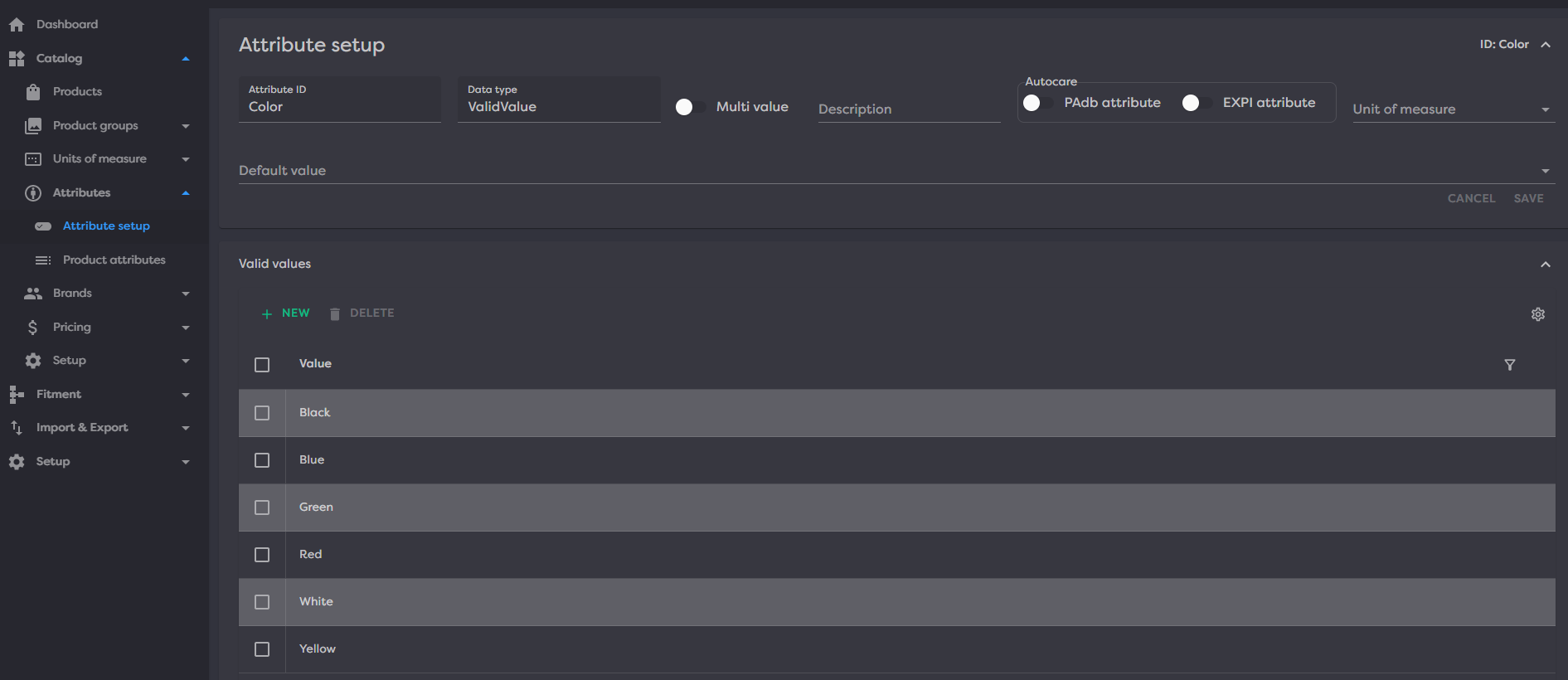Click the SAVE button
Viewport: 1568px width, 680px height.
coord(1528,199)
